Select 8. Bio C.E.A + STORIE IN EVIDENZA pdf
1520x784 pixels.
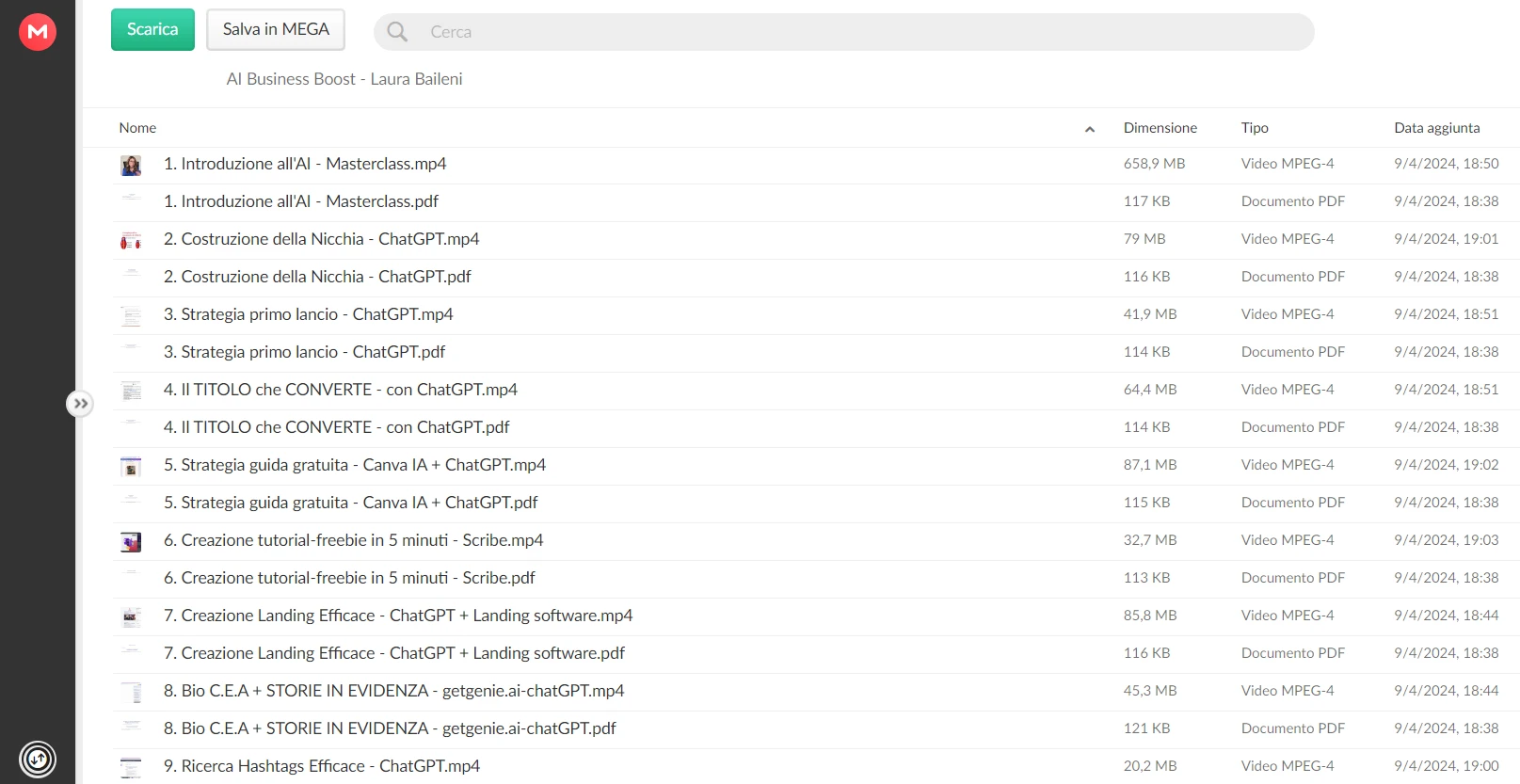[x=390, y=728]
